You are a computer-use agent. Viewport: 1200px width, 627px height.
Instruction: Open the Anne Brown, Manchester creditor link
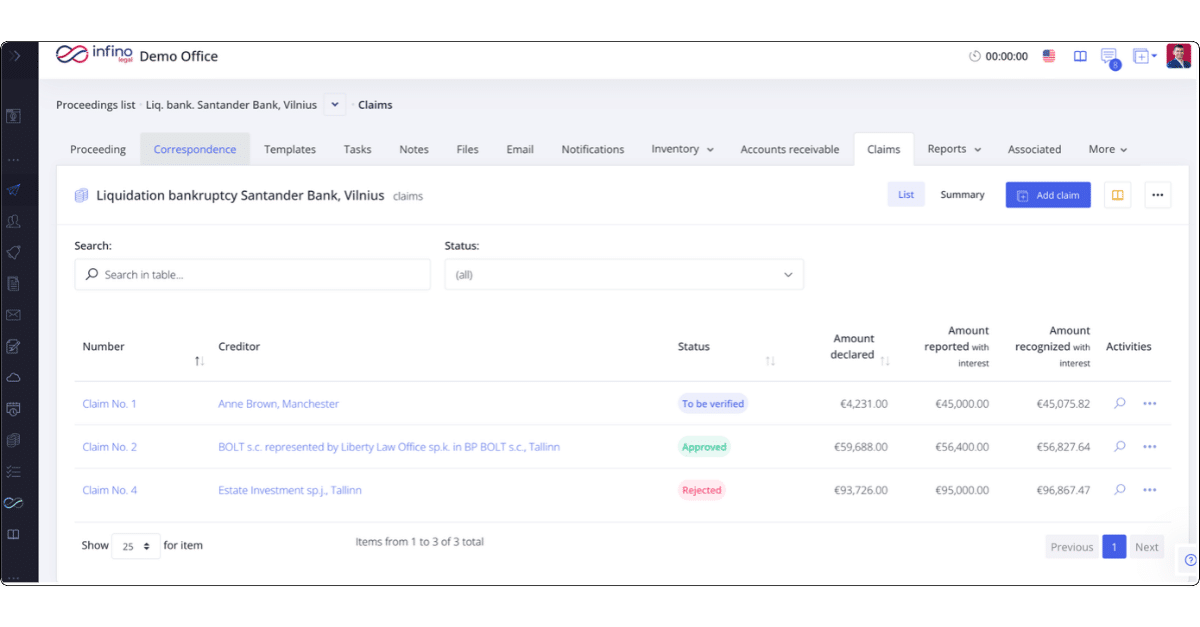tap(278, 404)
